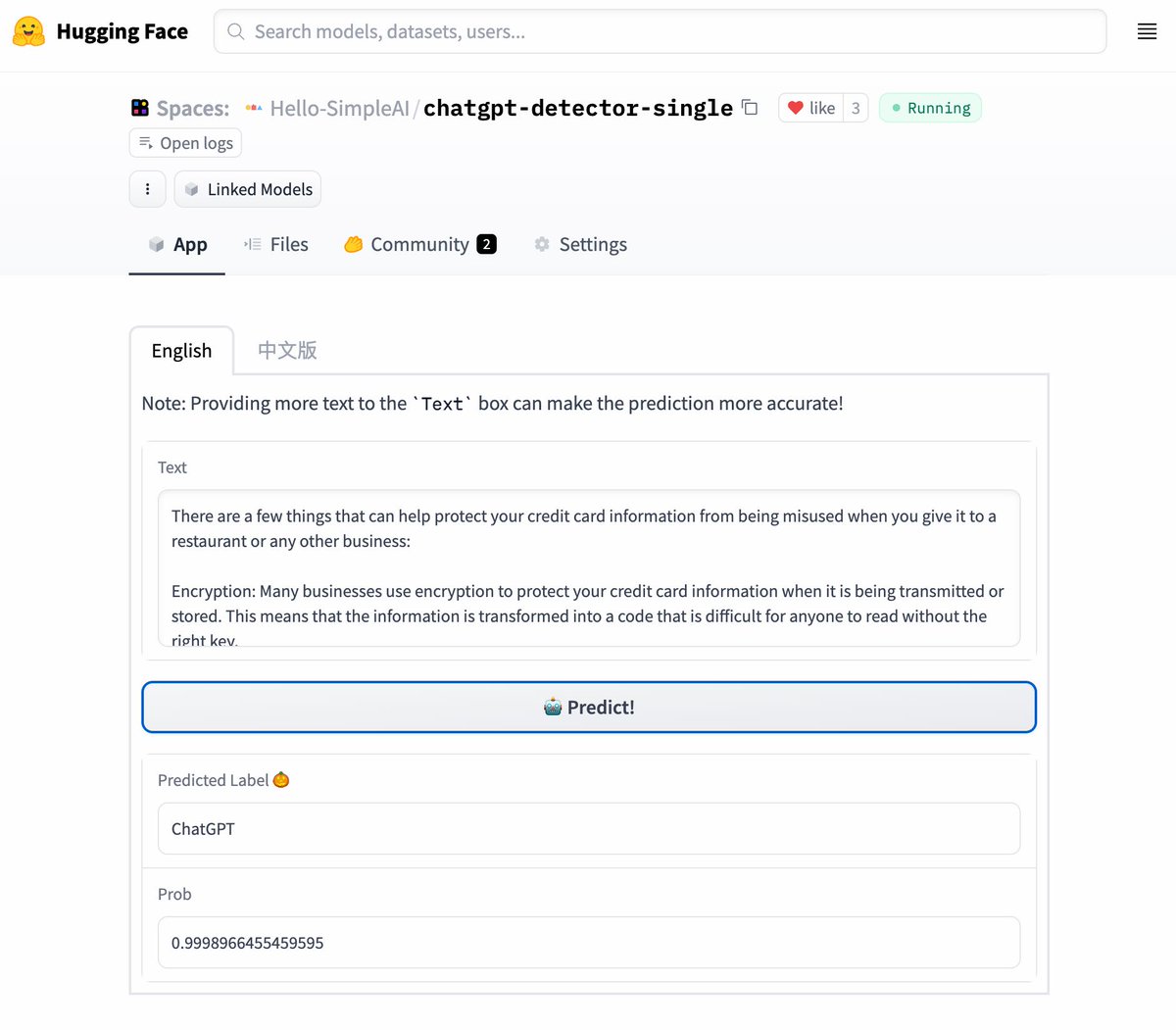Click the Files tab list icon
Screen dimensions: 1176x1030
point(253,244)
